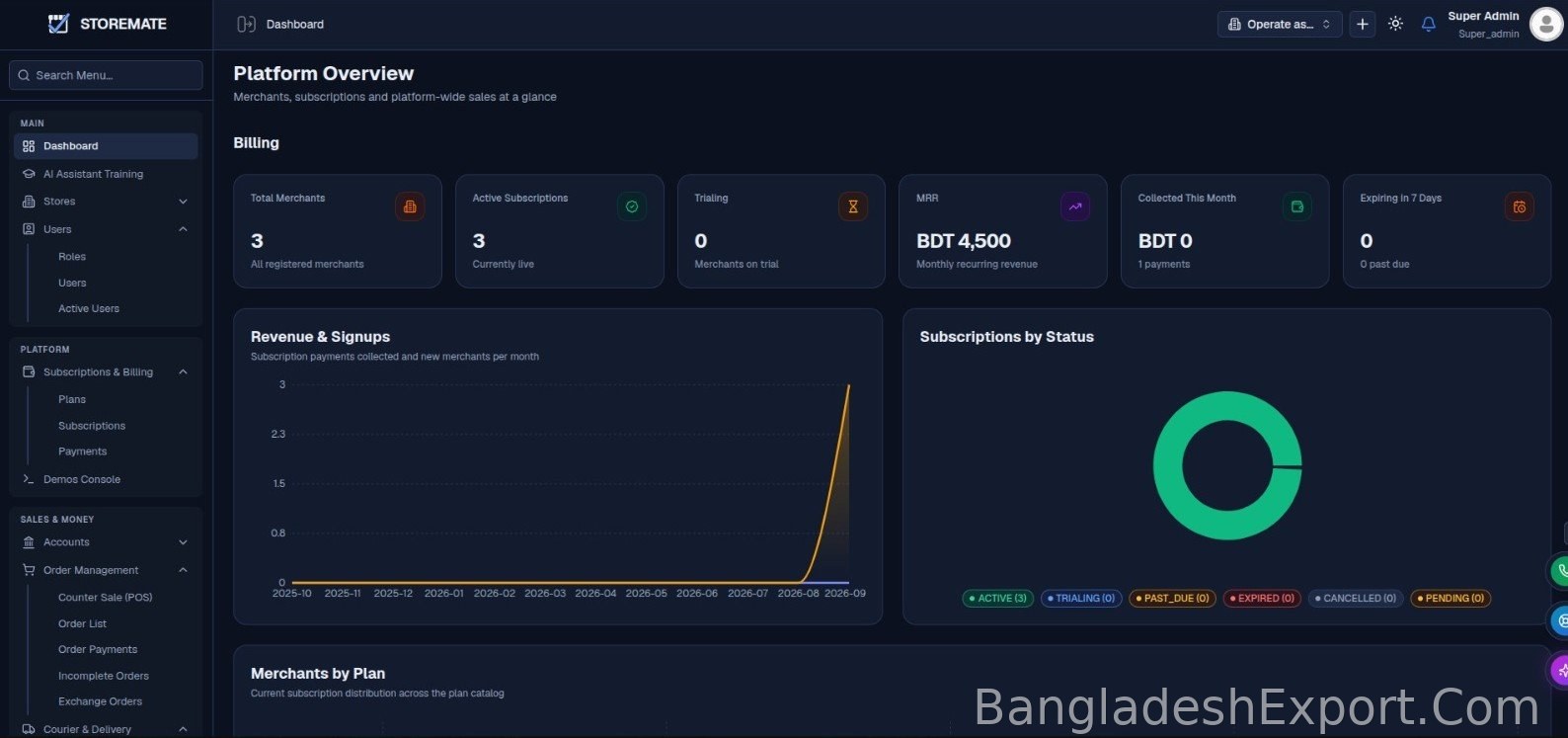Toggle ACTIVE (3) legend chip
Image resolution: width=1568 pixels, height=738 pixels.
point(998,598)
